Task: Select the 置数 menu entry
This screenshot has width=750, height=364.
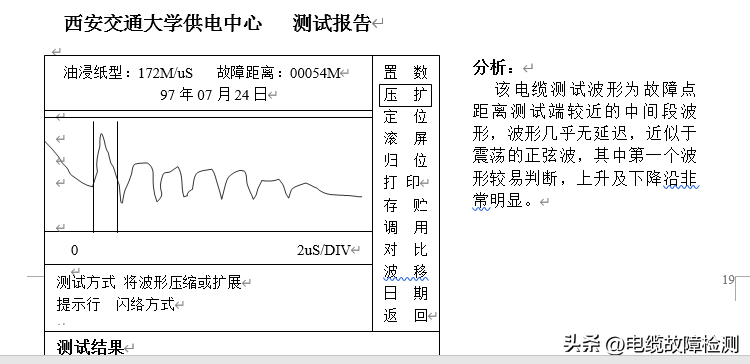Action: click(x=406, y=73)
